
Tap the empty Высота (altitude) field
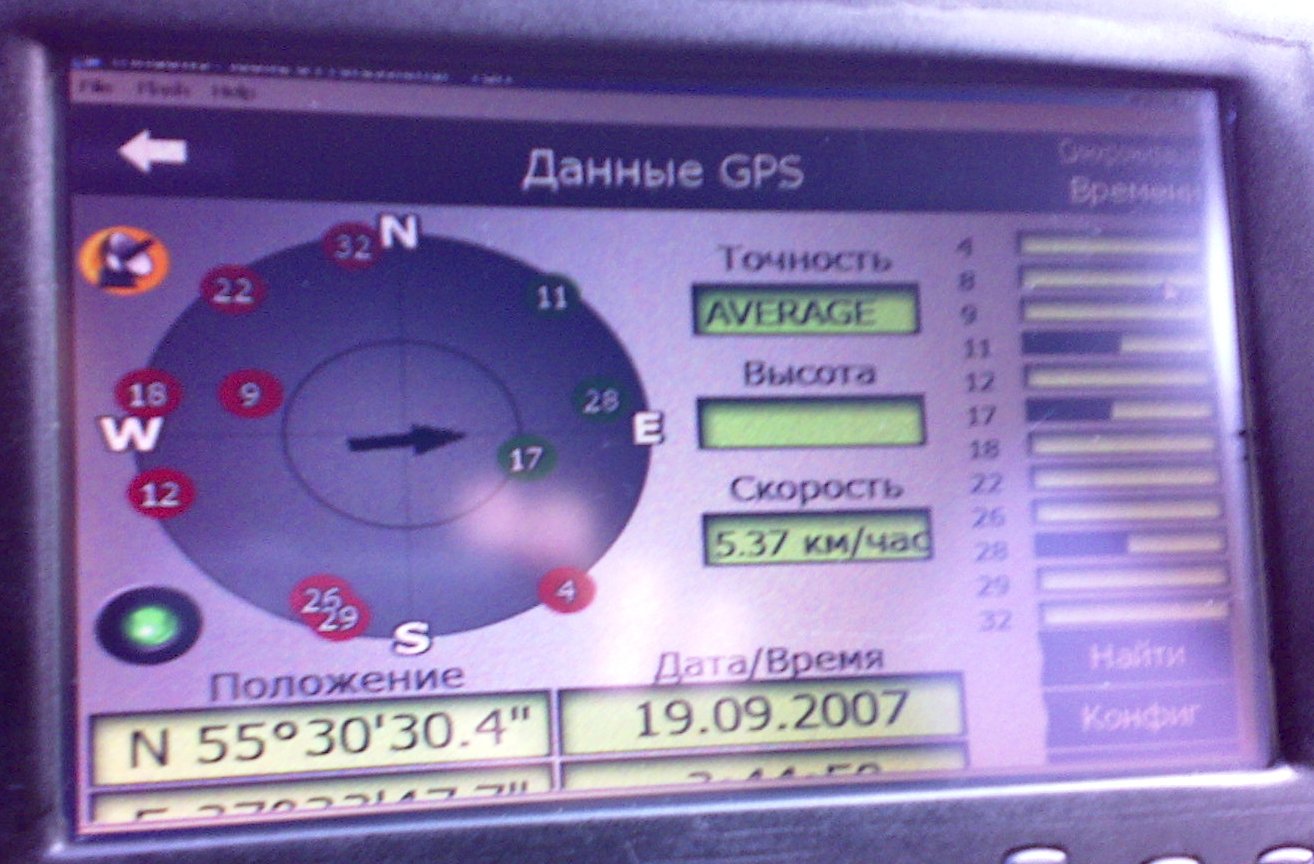(x=811, y=422)
